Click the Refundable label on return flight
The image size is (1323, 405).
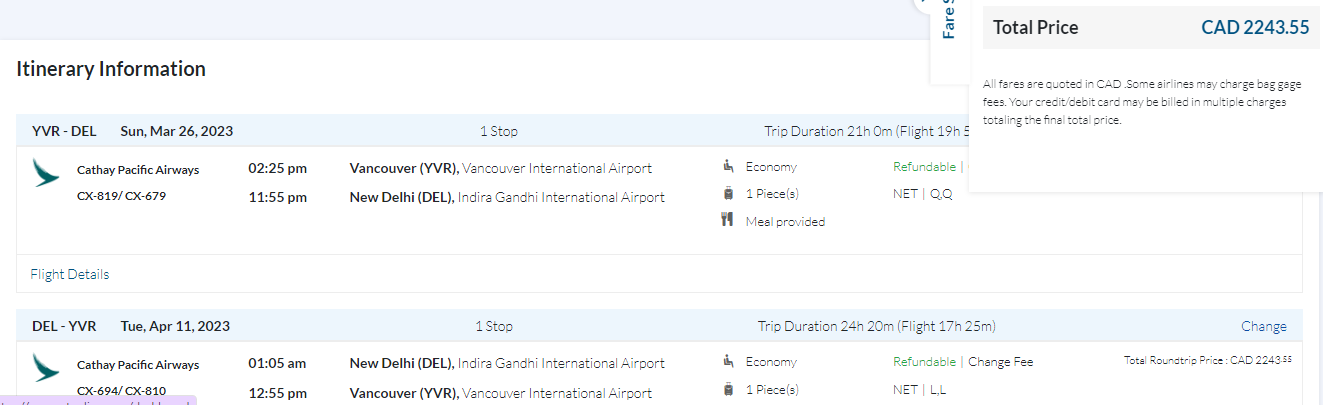(x=924, y=362)
